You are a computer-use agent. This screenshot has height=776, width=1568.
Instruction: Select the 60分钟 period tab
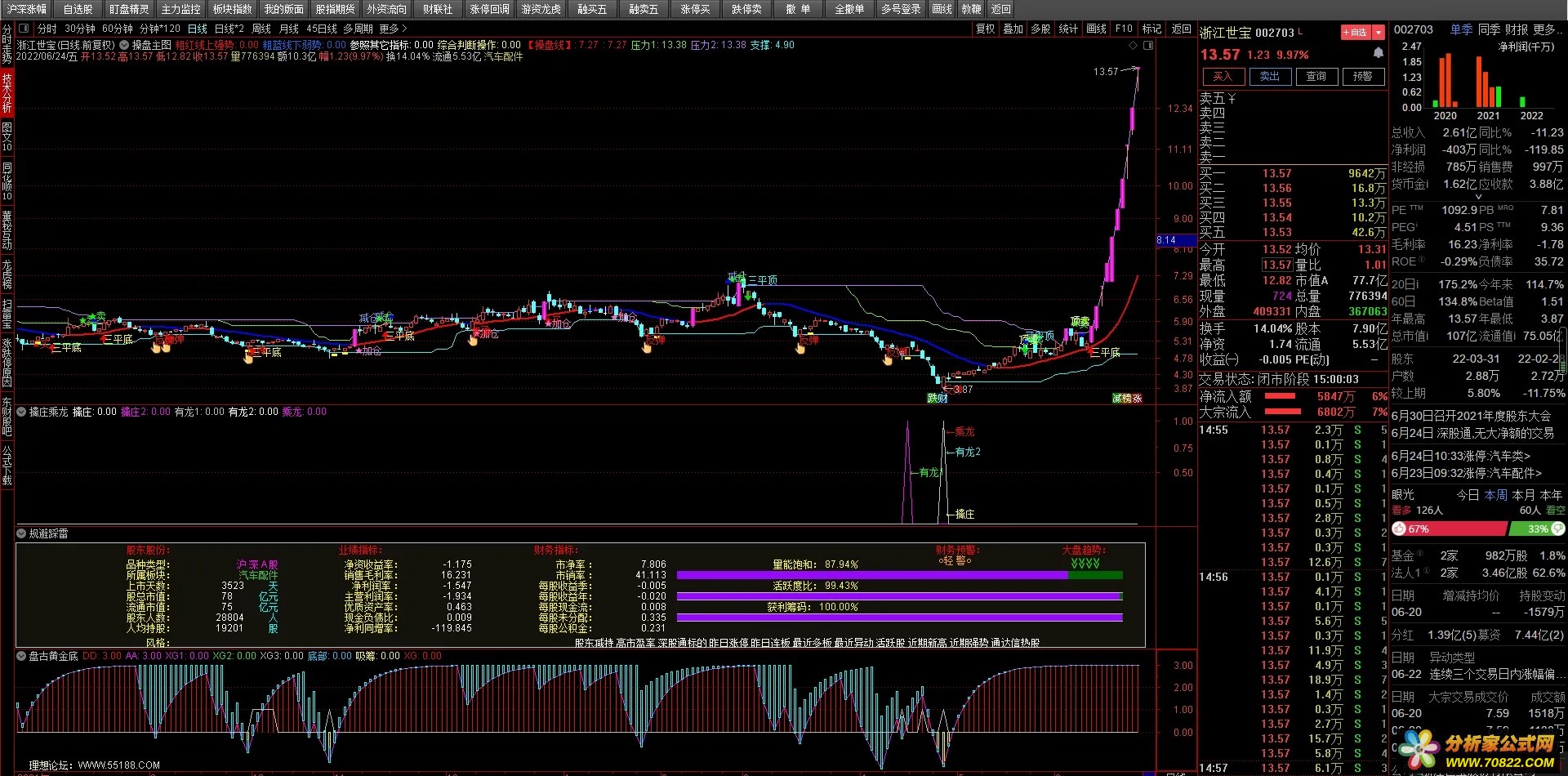[118, 29]
